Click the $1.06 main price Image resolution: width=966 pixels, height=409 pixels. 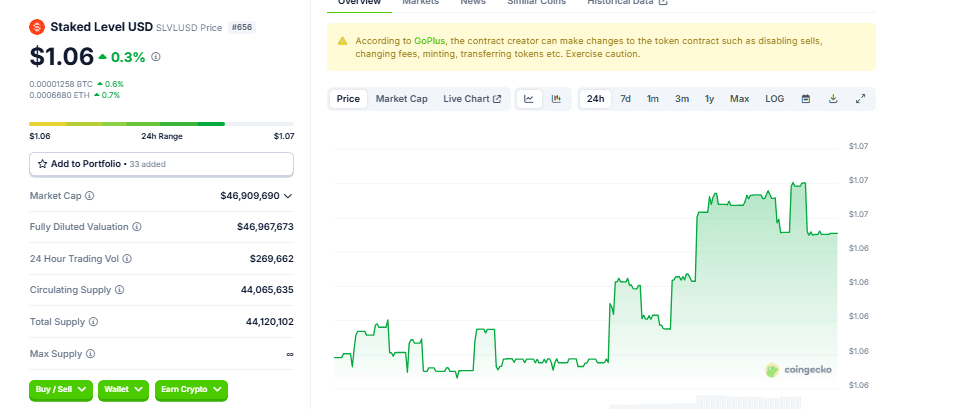(62, 56)
